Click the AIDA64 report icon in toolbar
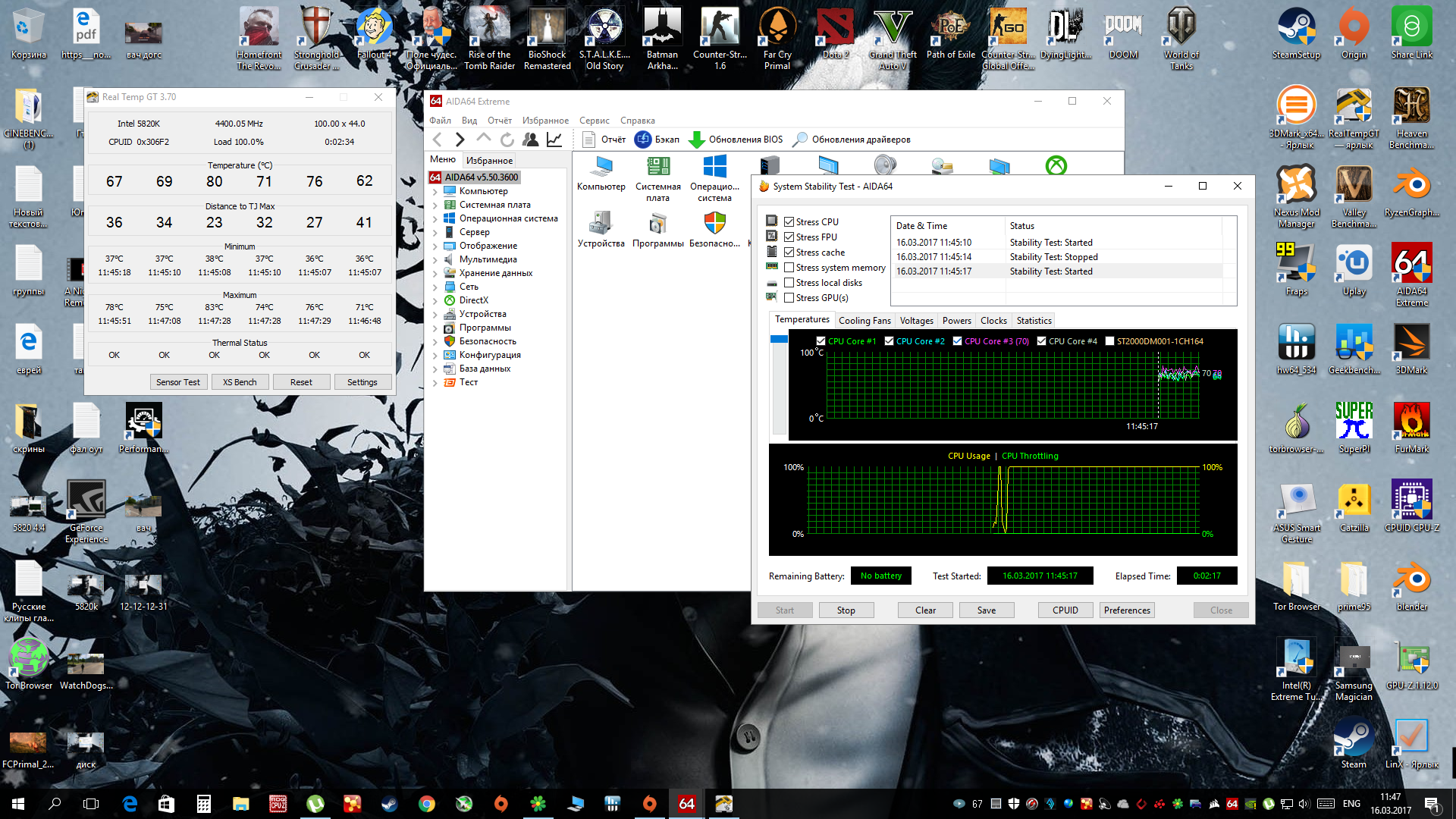 (x=588, y=140)
